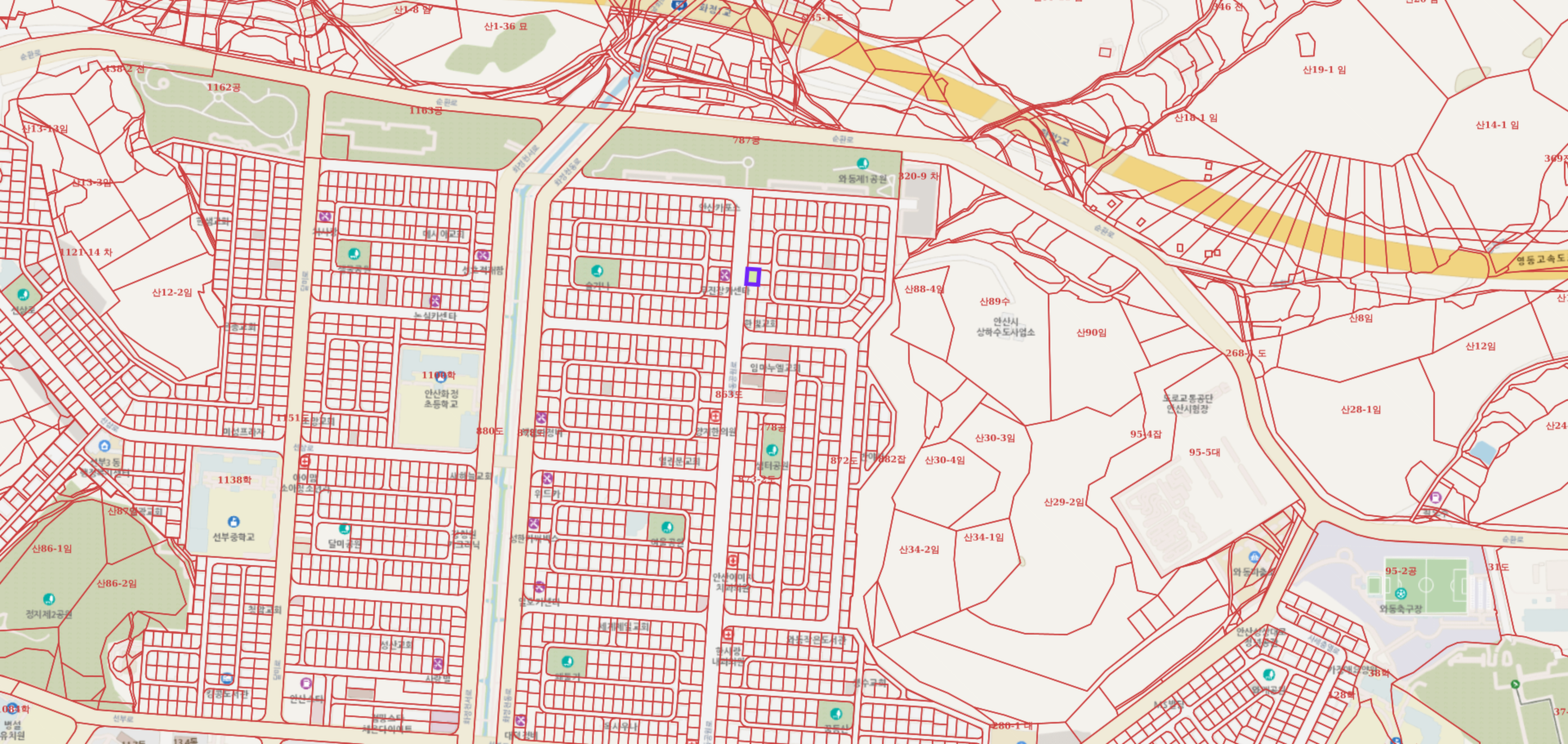
Task: Click the 안산이이치과 clinic icon
Action: click(733, 561)
